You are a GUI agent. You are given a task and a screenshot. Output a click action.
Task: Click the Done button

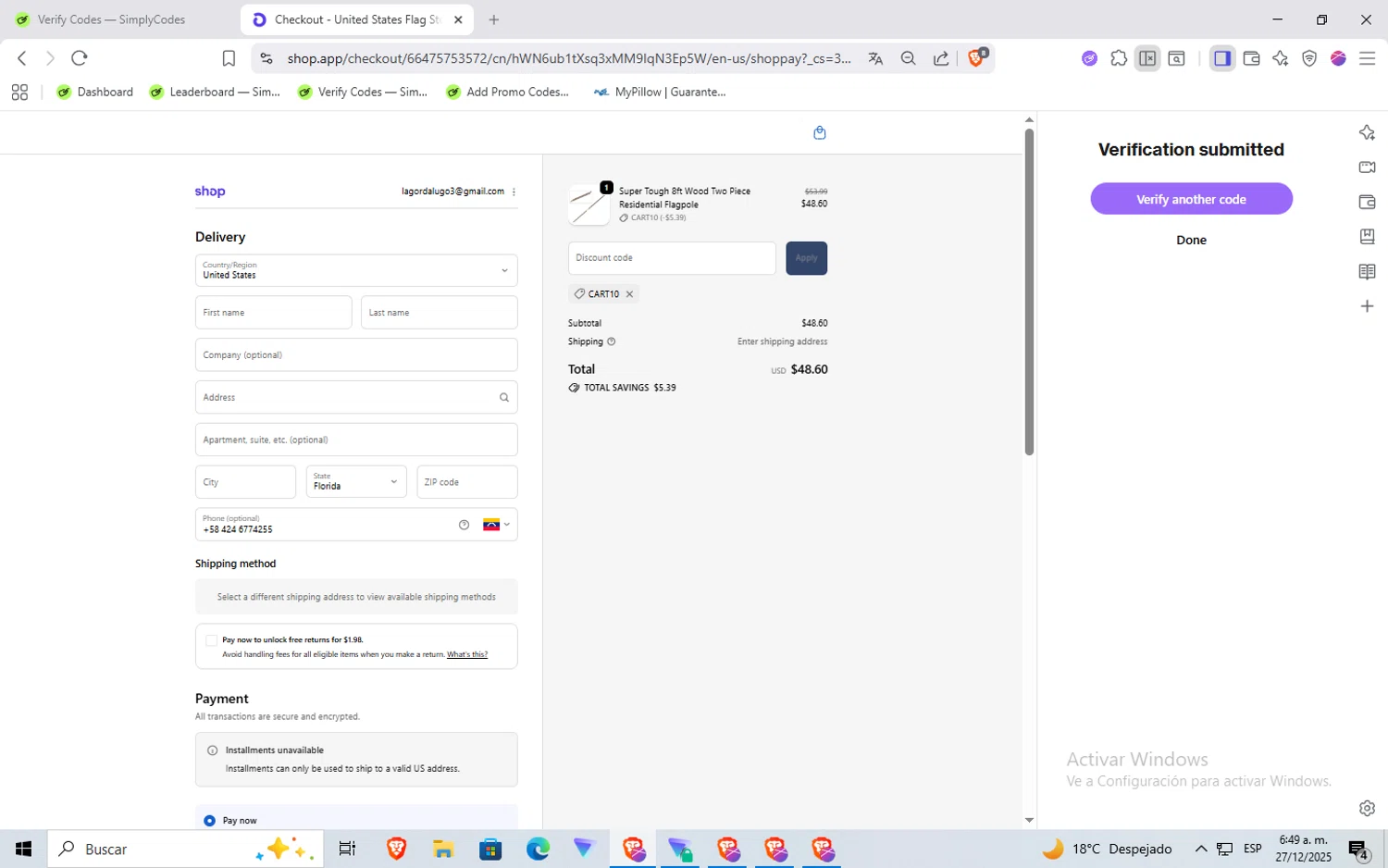point(1191,240)
